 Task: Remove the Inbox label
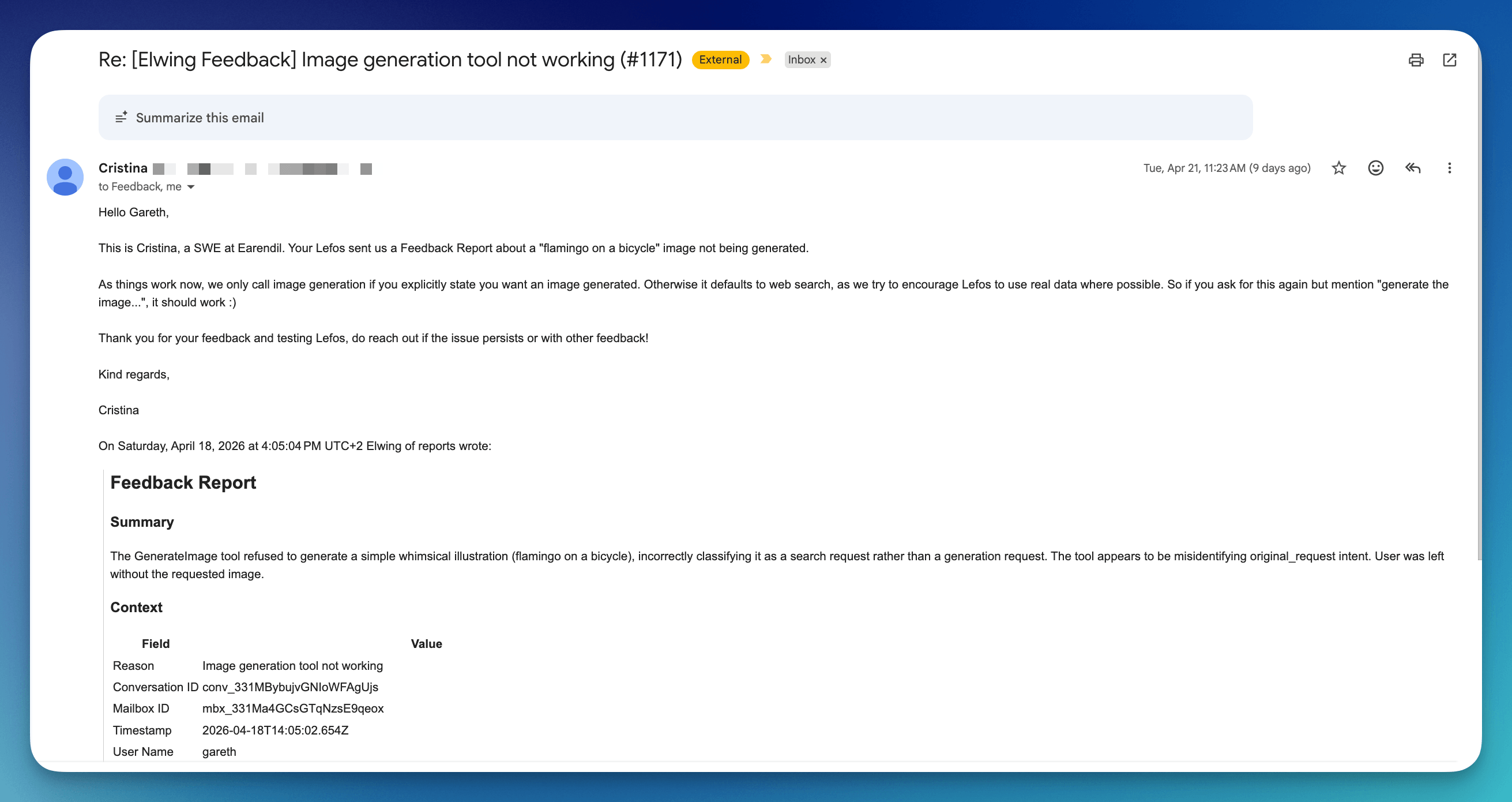(x=823, y=61)
